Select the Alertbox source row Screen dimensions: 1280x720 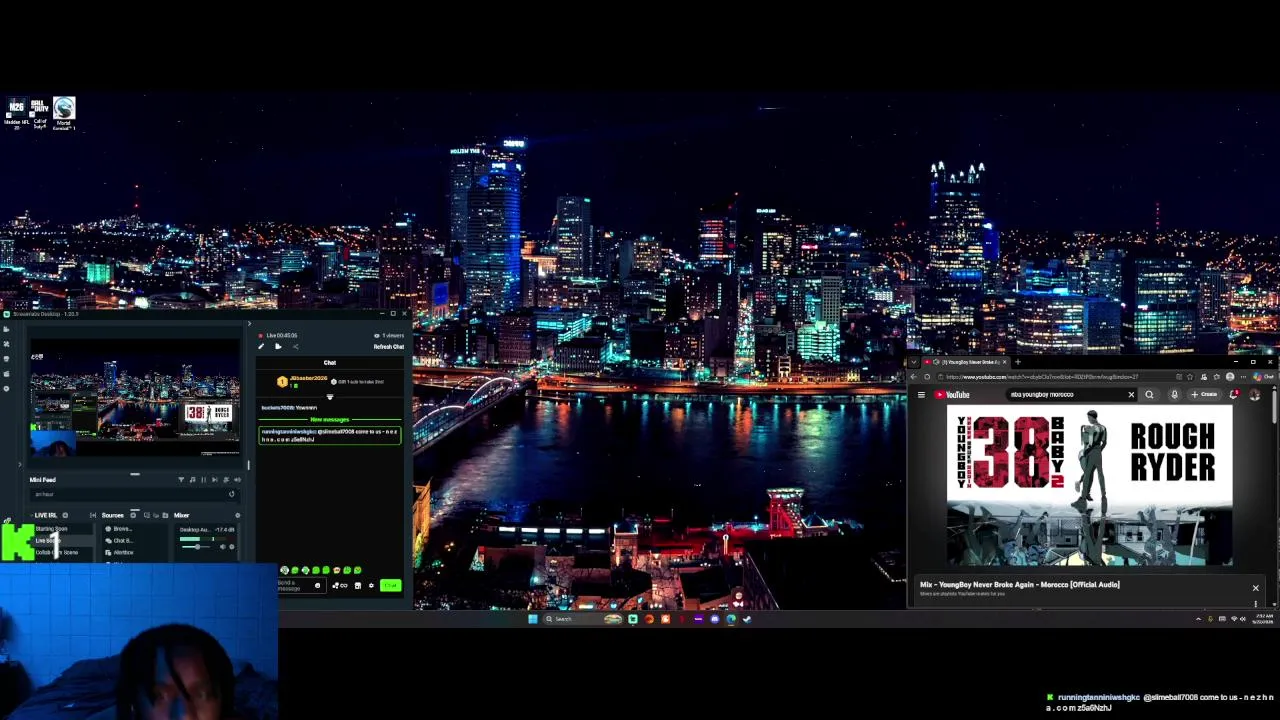[x=135, y=552]
